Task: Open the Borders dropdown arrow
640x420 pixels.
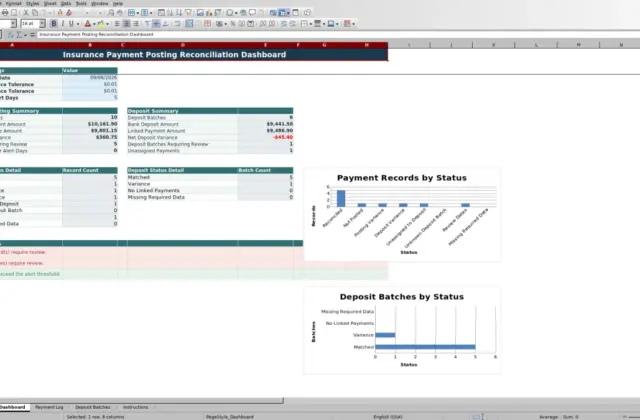Action: click(311, 24)
